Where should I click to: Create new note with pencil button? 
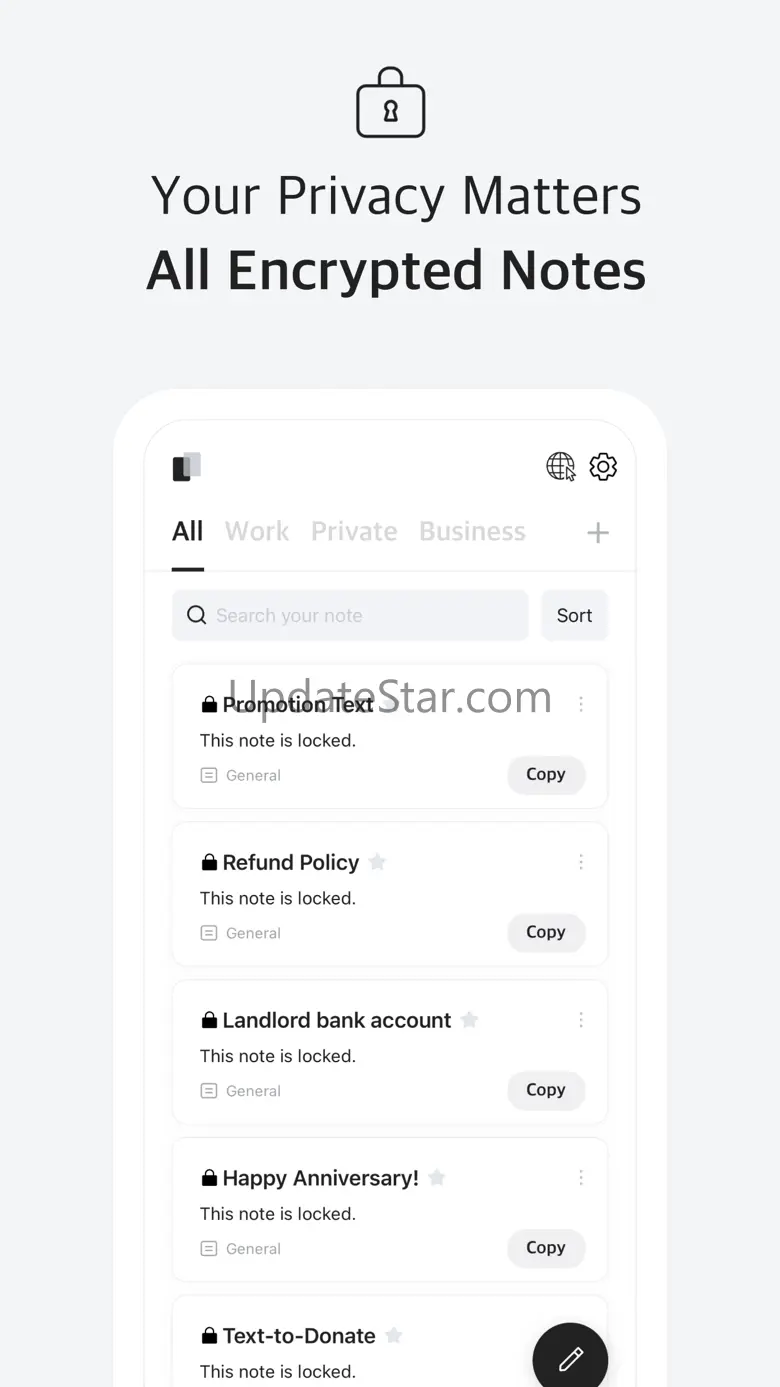pos(570,1358)
